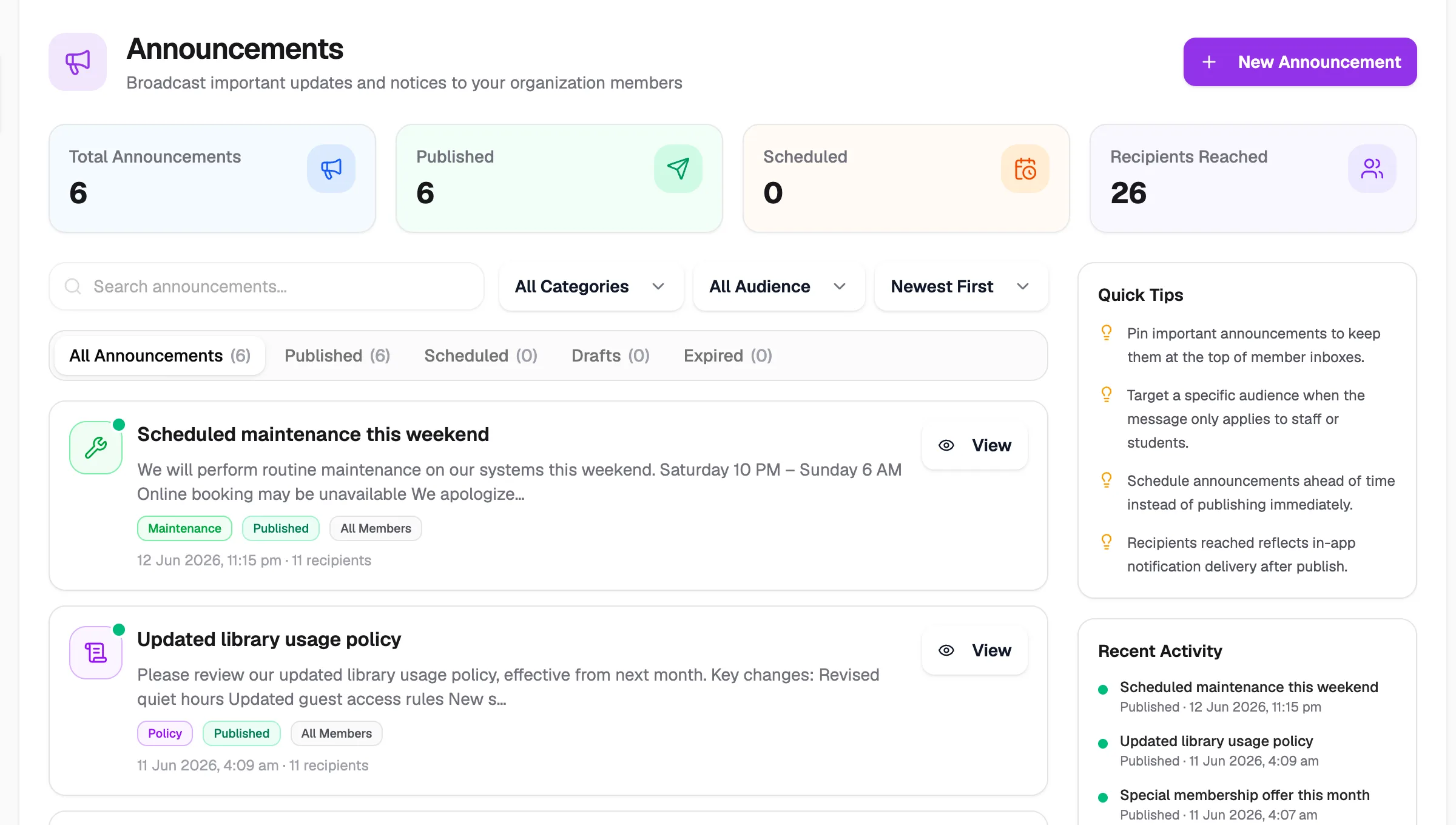Viewport: 1456px width, 825px height.
Task: Click the wrench icon on maintenance announcement
Action: point(96,448)
